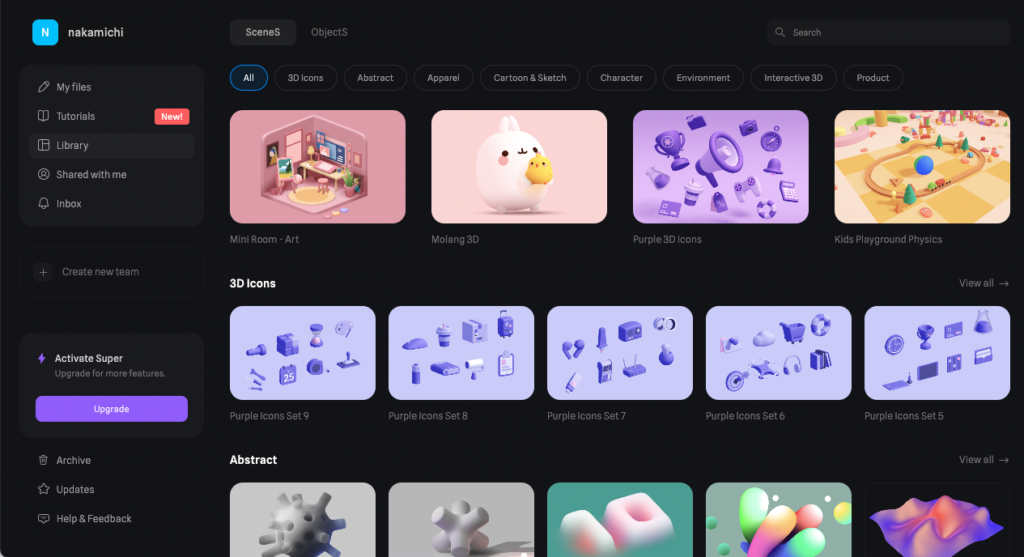This screenshot has height=557, width=1024.
Task: Select the All category filter
Action: coord(249,78)
